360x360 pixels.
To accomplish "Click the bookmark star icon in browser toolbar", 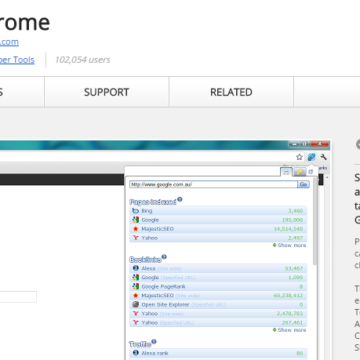I will click(299, 157).
